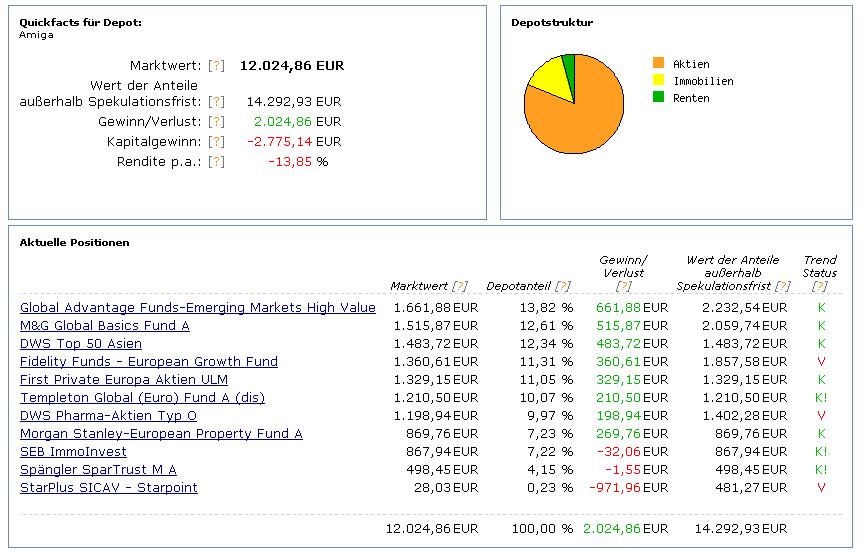Open Fidelity Funds - European Growth Fund
The height and width of the screenshot is (557, 863).
[x=149, y=362]
